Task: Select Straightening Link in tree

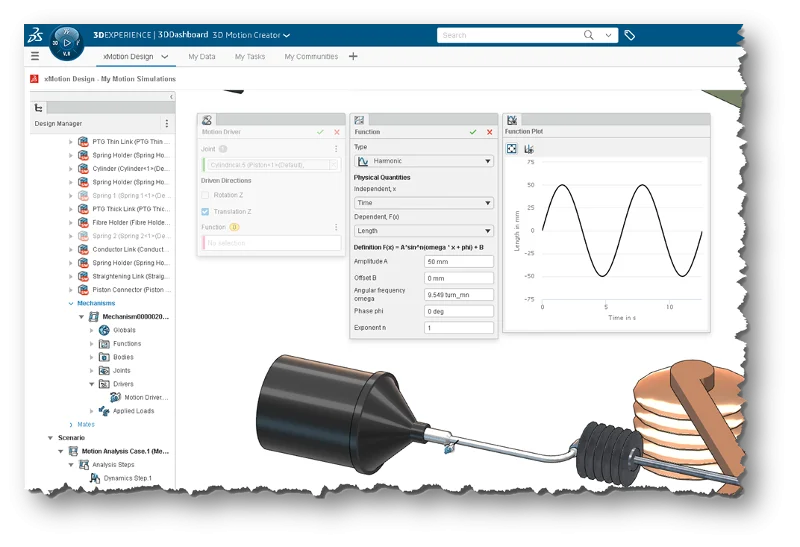Action: click(124, 277)
